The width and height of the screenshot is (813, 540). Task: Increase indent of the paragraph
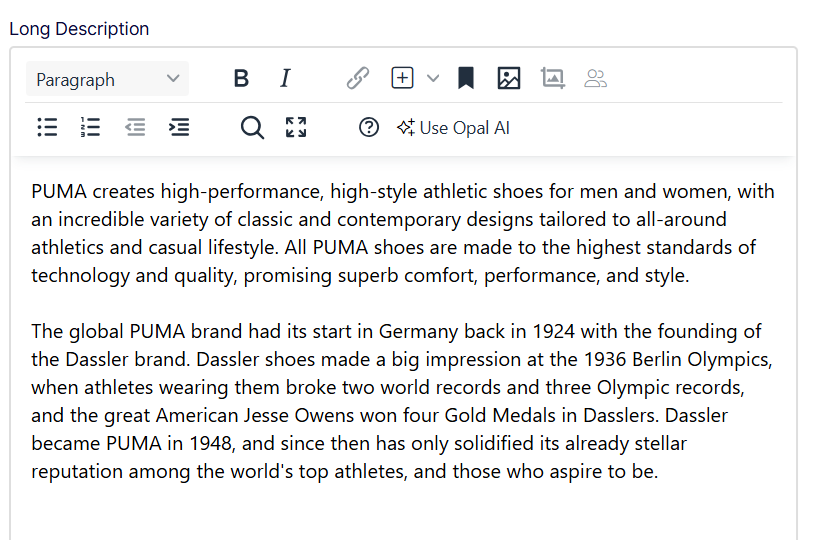coord(179,127)
